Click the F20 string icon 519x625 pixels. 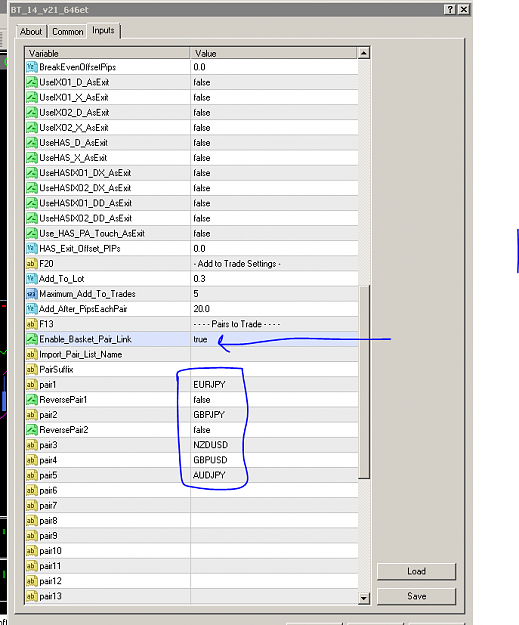(31, 264)
